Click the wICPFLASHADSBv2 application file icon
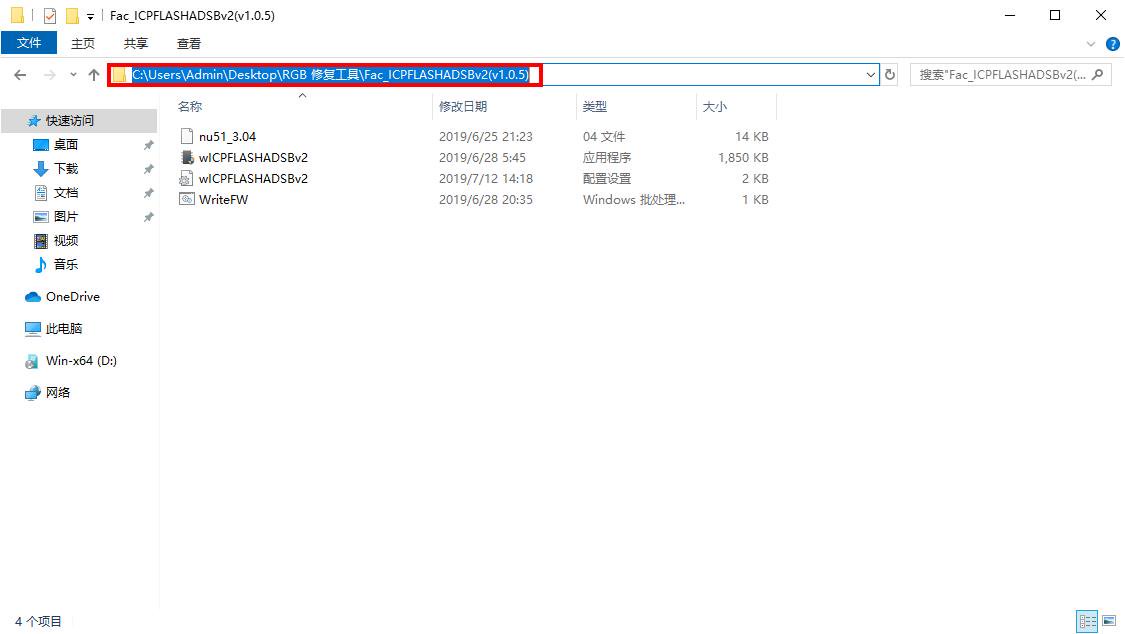The image size is (1125, 634). pyautogui.click(x=186, y=158)
